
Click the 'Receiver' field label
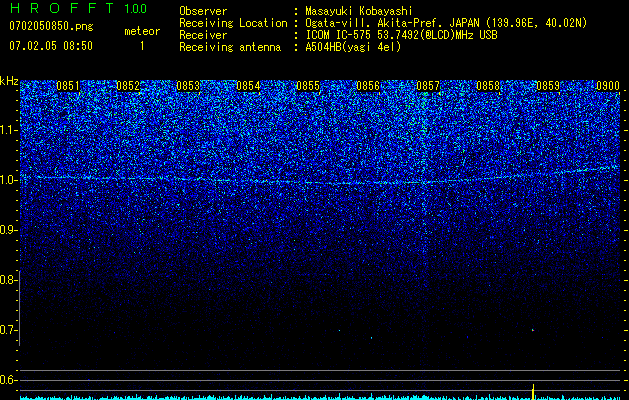pyautogui.click(x=203, y=35)
